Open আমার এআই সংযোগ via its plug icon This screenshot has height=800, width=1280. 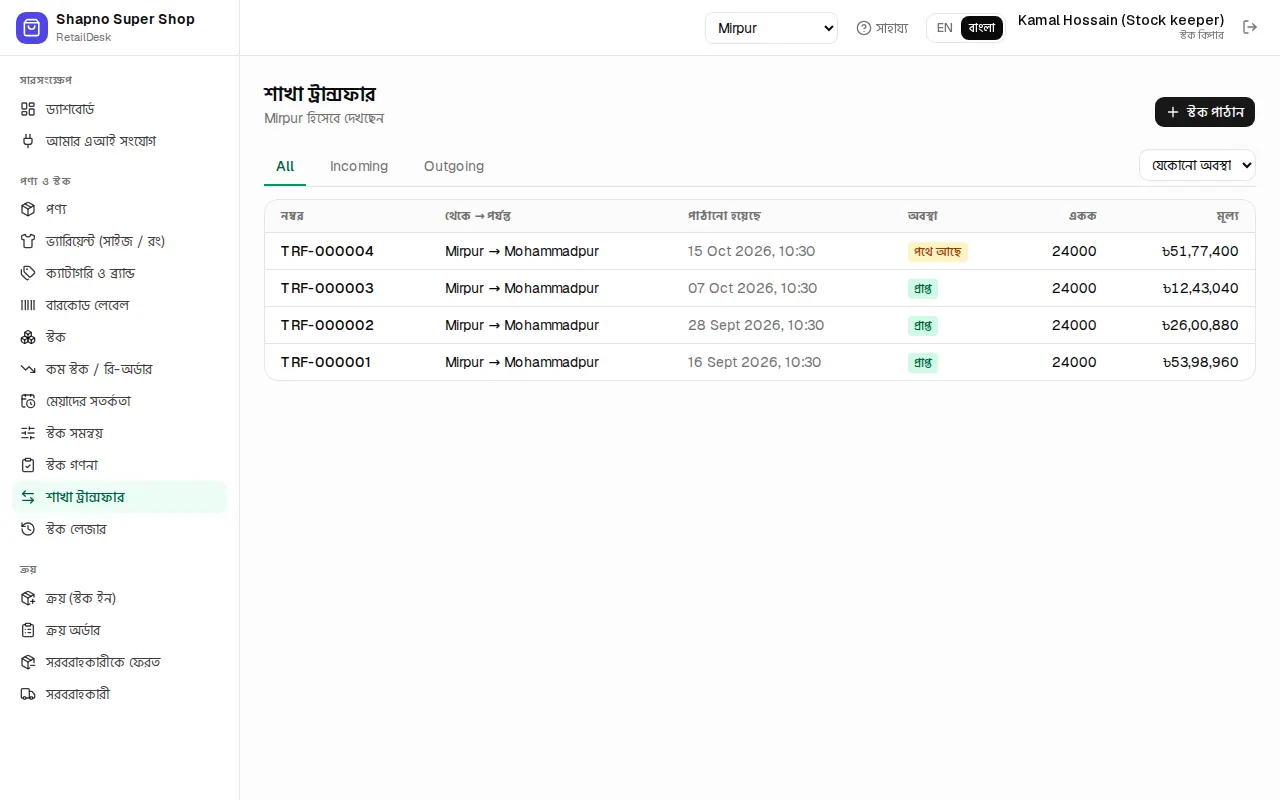tap(28, 141)
